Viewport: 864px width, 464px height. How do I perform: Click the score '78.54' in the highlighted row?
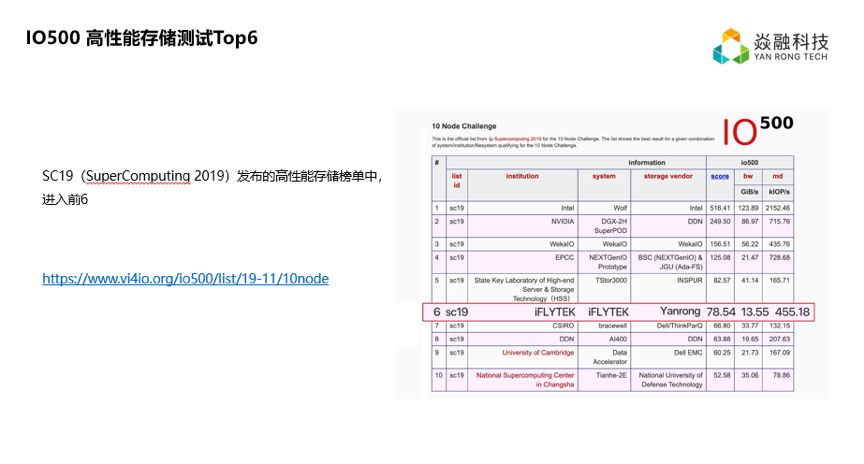(x=721, y=312)
